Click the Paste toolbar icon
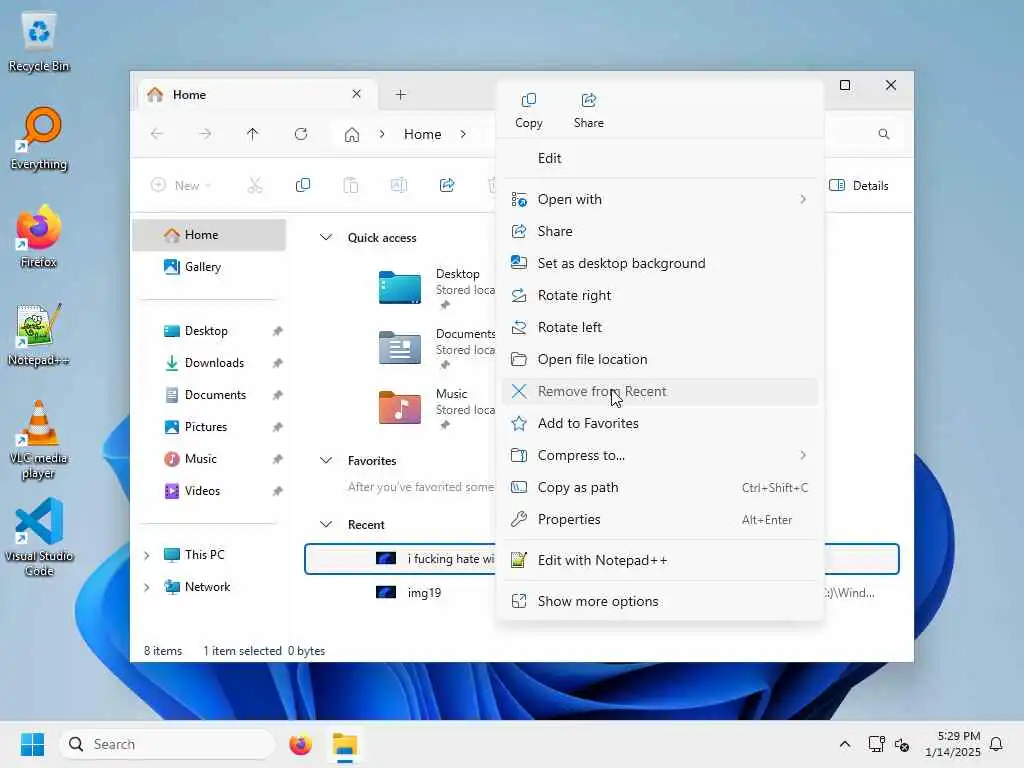Viewport: 1024px width, 768px height. pyautogui.click(x=351, y=185)
